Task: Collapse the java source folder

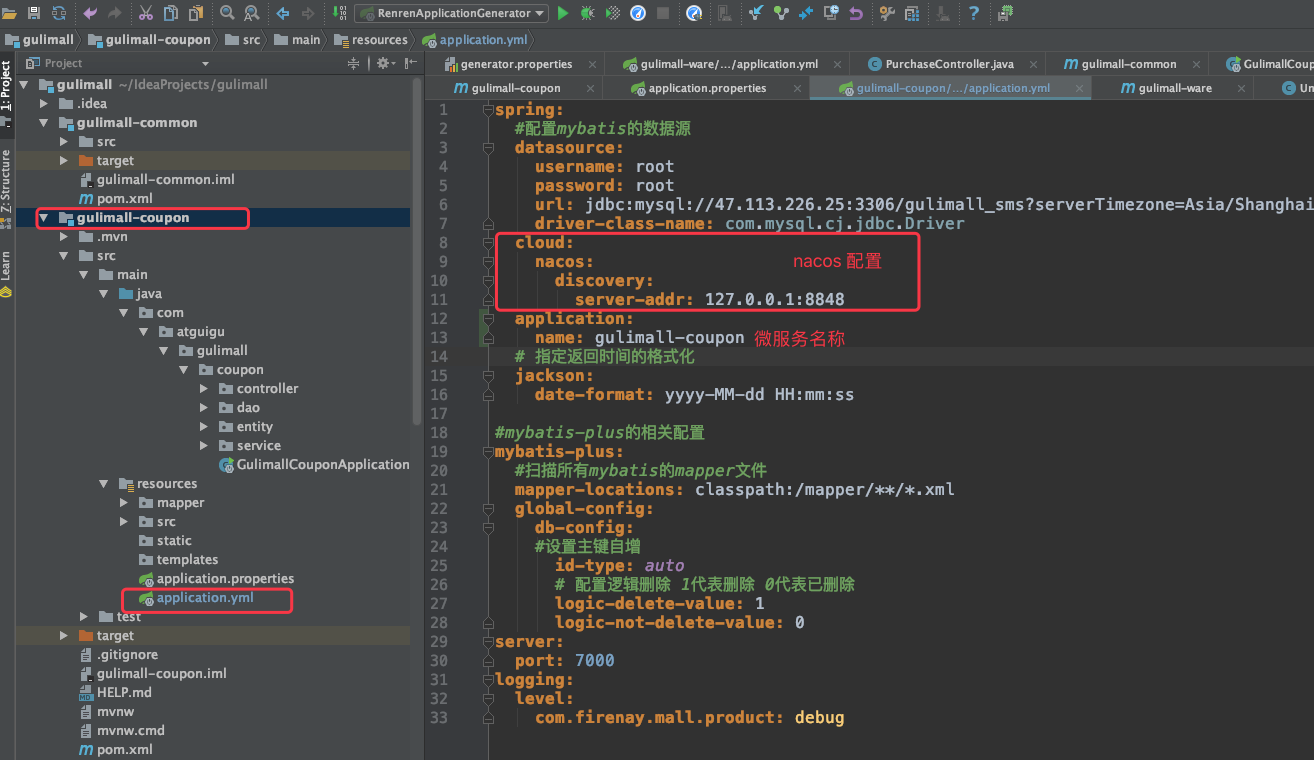Action: tap(104, 294)
